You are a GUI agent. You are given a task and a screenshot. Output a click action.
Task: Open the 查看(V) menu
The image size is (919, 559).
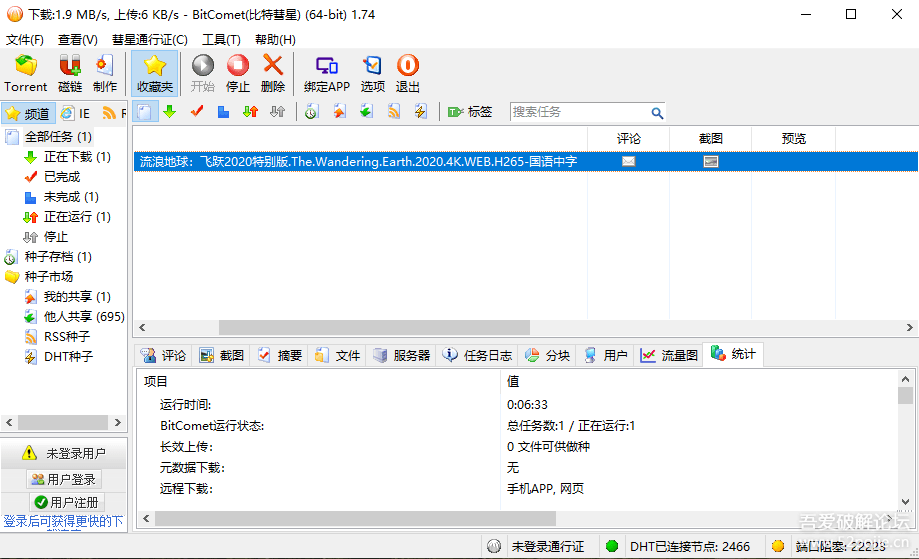[x=77, y=39]
